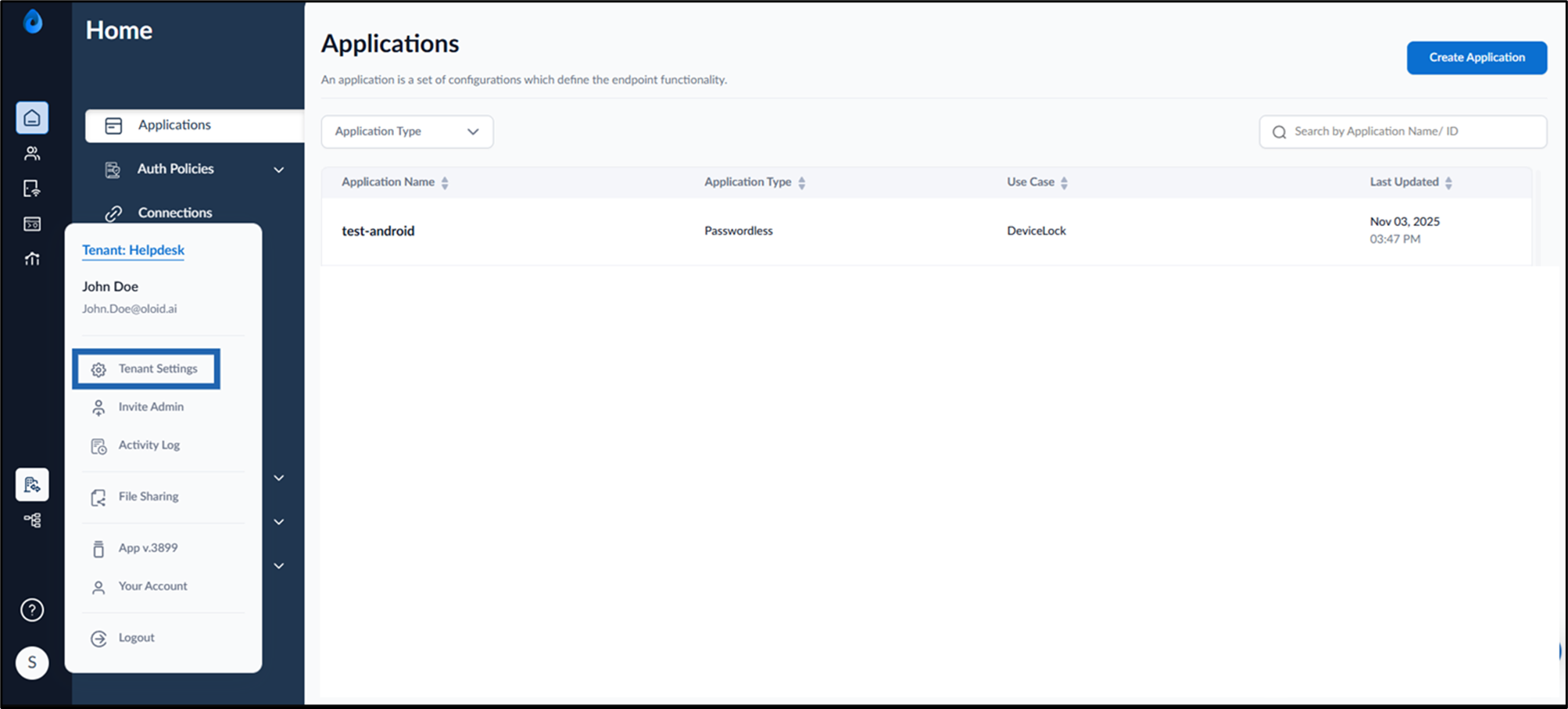The height and width of the screenshot is (709, 1568).
Task: Sort by Last Updated arrows
Action: tap(1448, 183)
